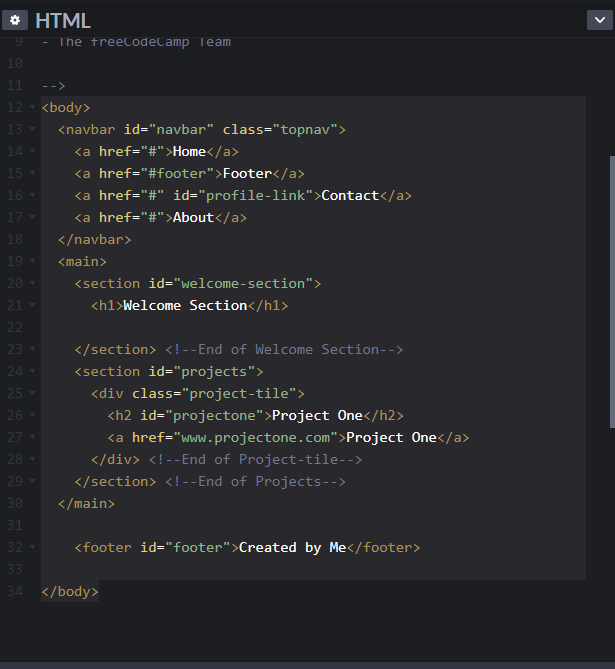Click "www.projectone.com" href value
The image size is (615, 669).
coord(256,438)
